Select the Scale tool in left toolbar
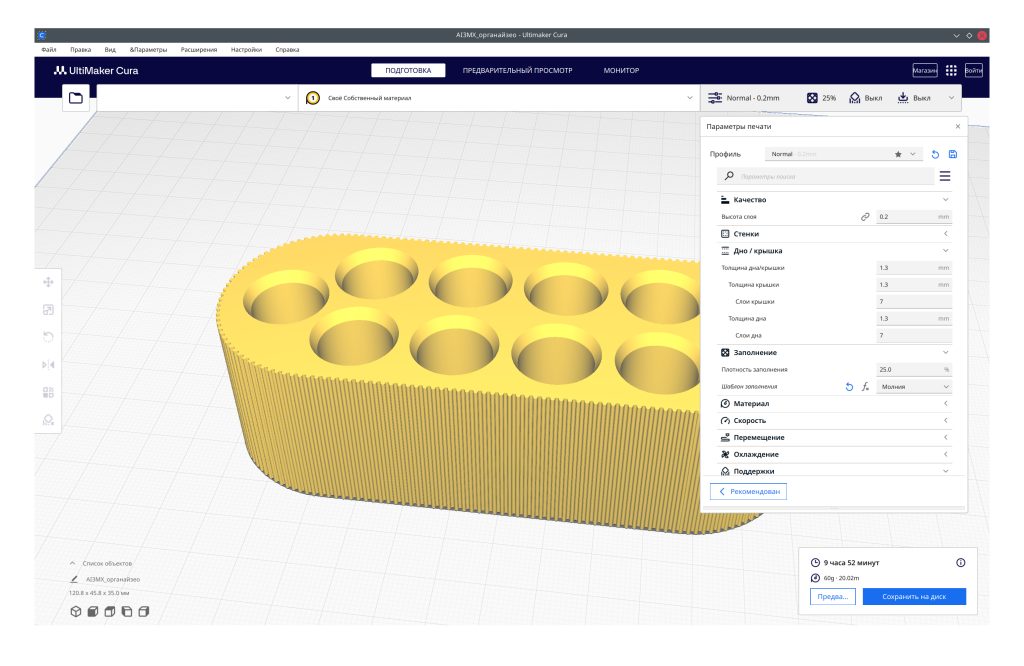1024x666 pixels. [48, 310]
